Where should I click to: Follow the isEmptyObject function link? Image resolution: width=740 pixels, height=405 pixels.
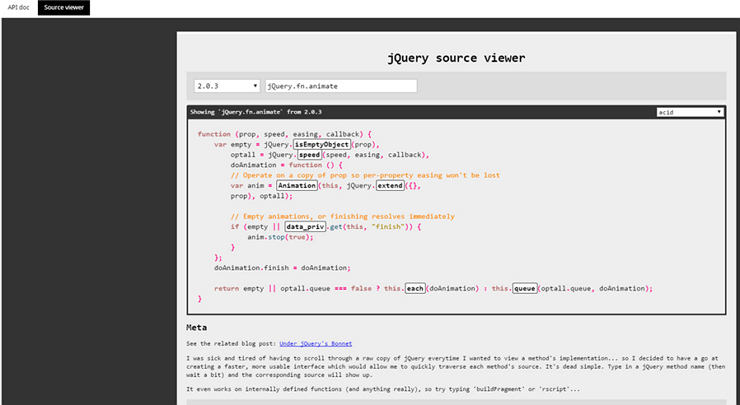coord(322,144)
